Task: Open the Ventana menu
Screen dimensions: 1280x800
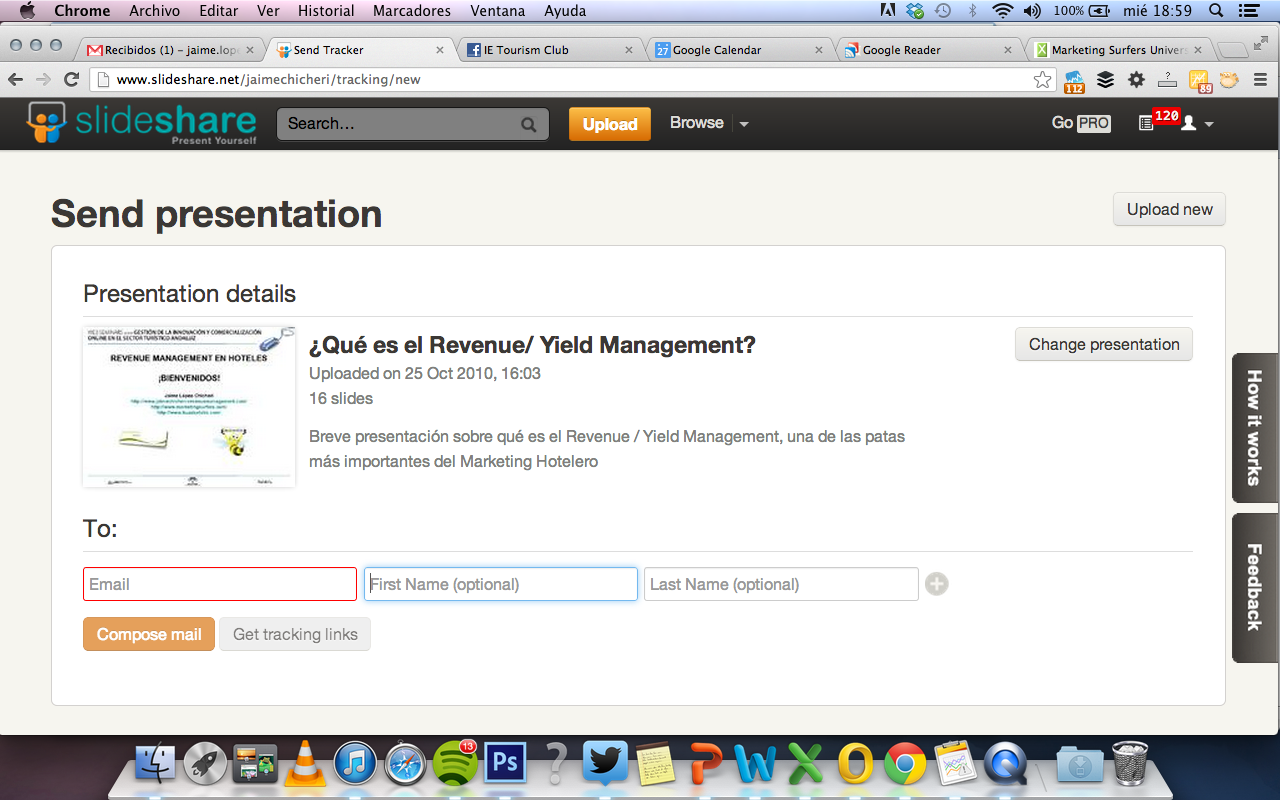Action: coord(497,11)
